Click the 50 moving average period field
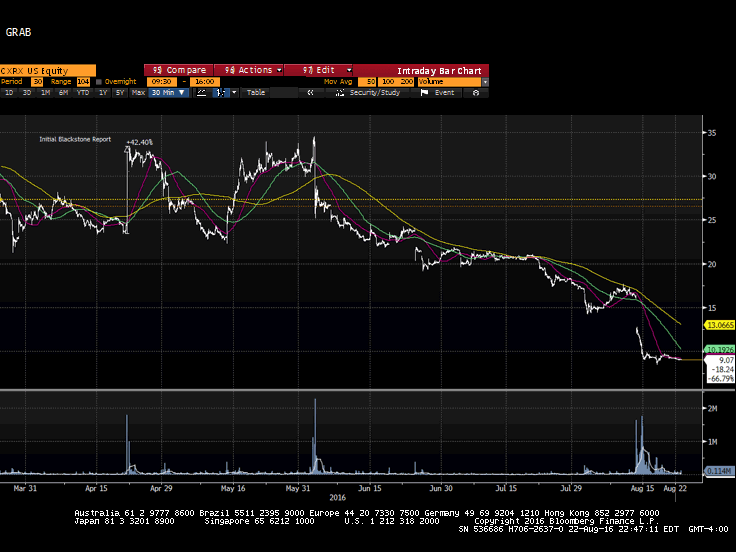 (372, 81)
